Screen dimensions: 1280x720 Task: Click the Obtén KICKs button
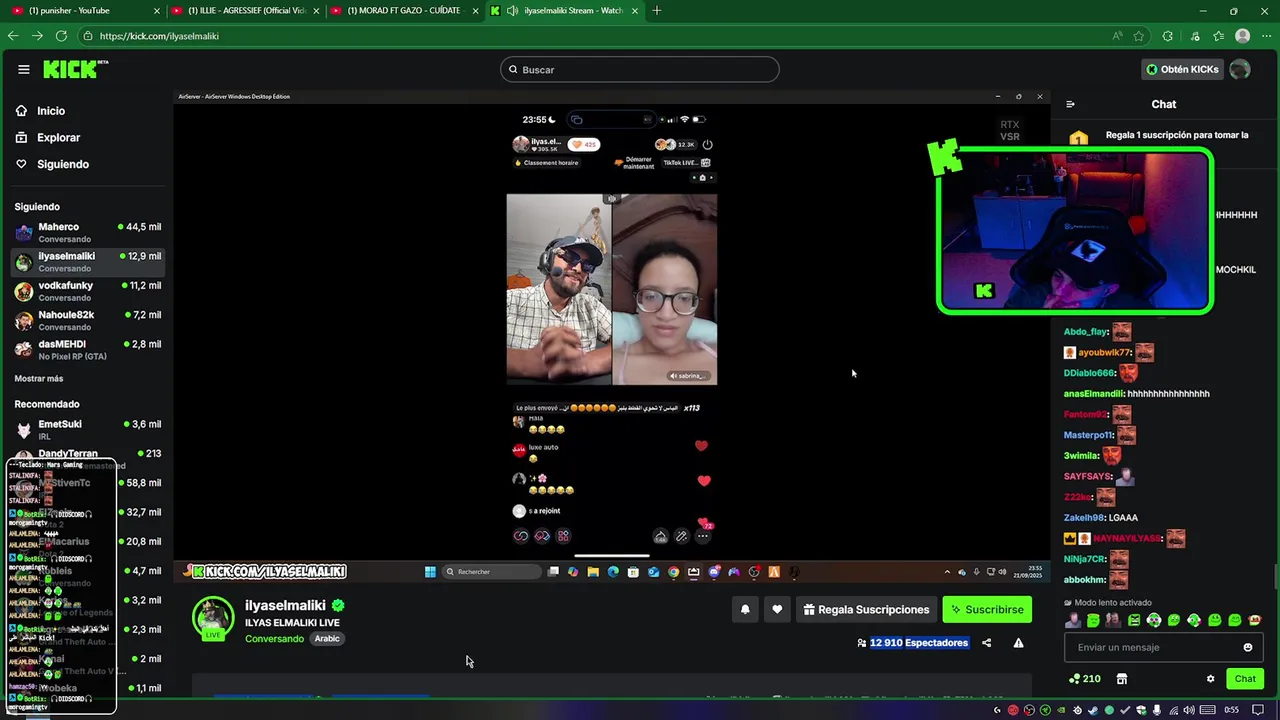pos(1182,69)
